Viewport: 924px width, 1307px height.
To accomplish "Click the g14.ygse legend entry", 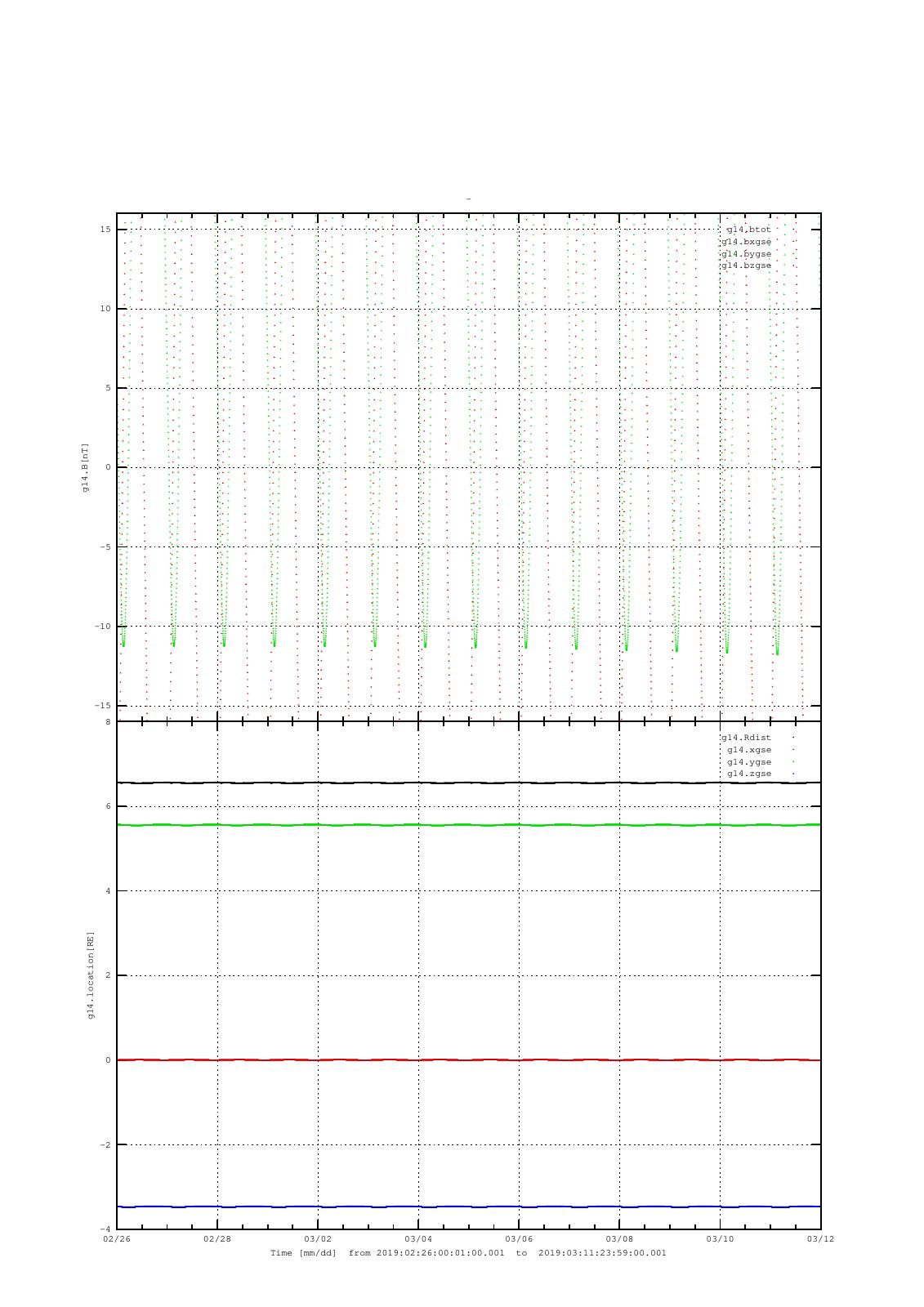I will 748,762.
